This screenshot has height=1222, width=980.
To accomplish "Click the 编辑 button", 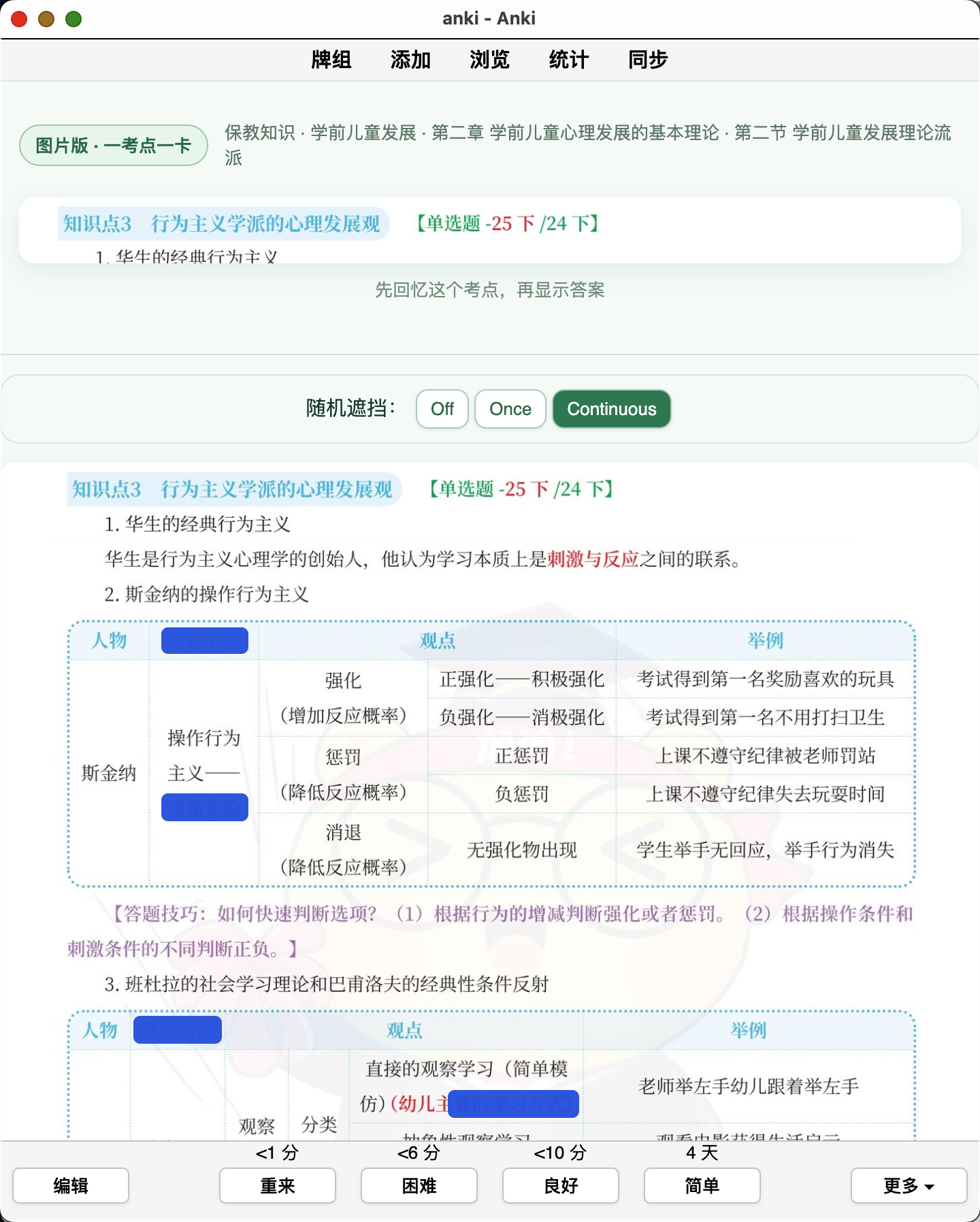I will (71, 1186).
